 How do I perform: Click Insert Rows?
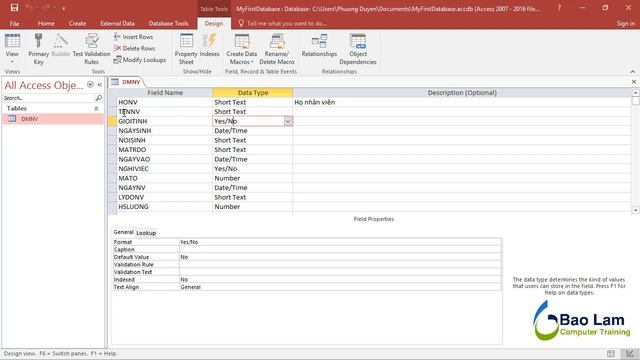[133, 37]
